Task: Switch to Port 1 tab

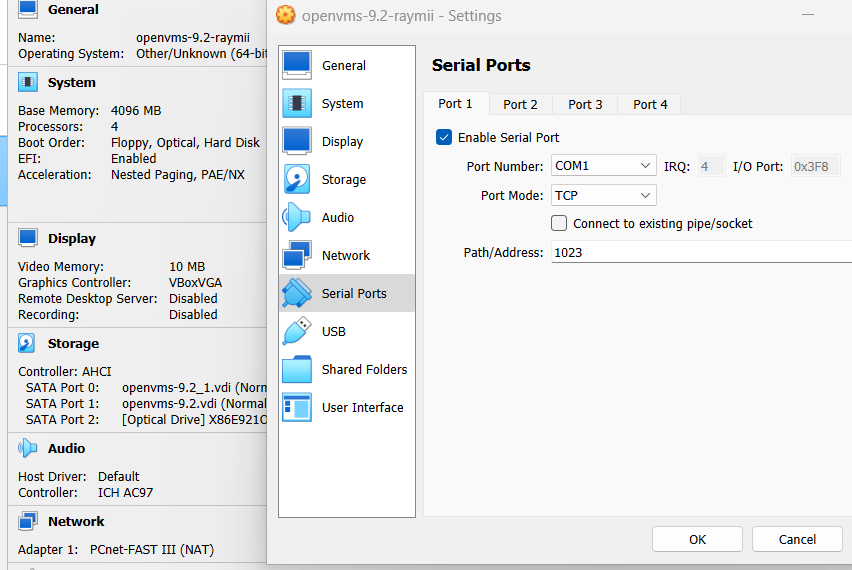Action: pos(456,104)
